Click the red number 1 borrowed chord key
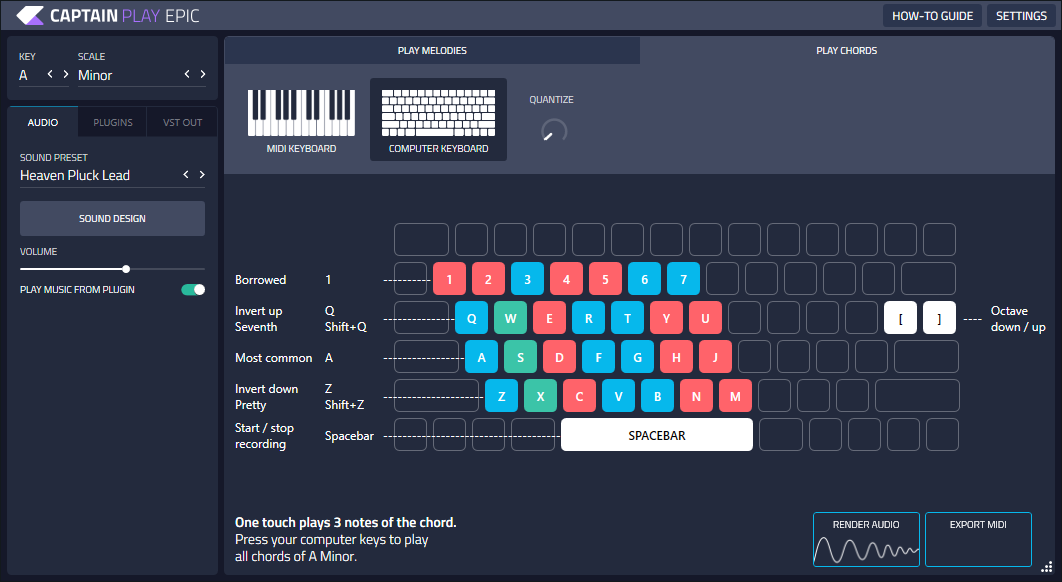This screenshot has width=1062, height=582. (450, 279)
